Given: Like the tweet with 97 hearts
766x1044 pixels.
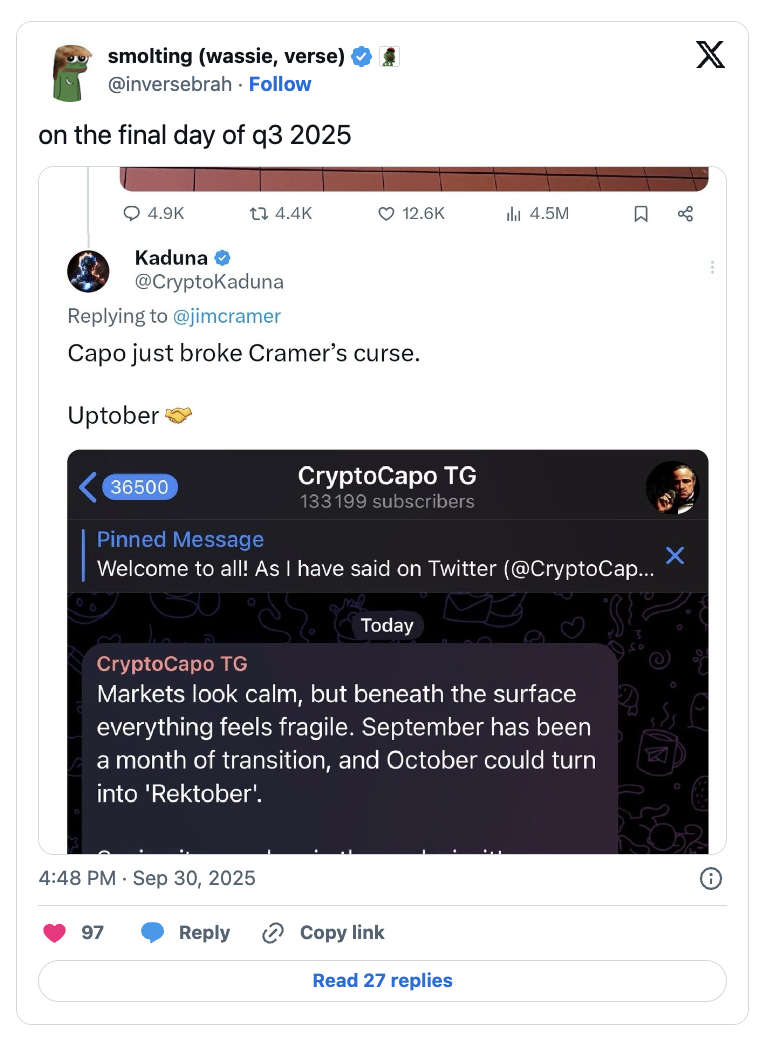Looking at the screenshot, I should point(55,933).
